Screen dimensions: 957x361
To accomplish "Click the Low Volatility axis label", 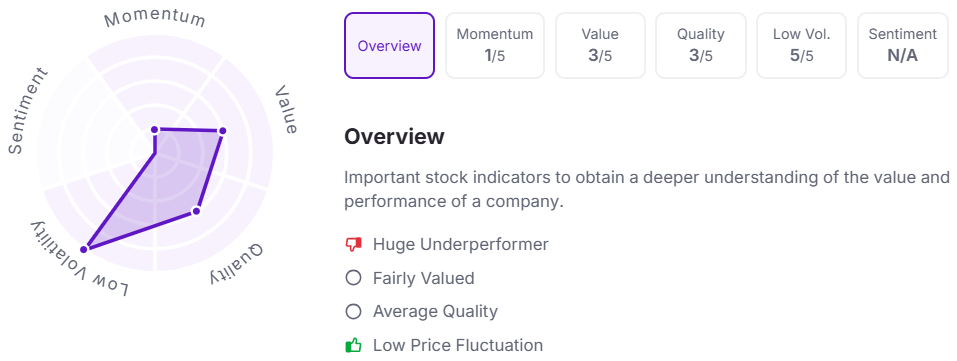I will click(80, 258).
